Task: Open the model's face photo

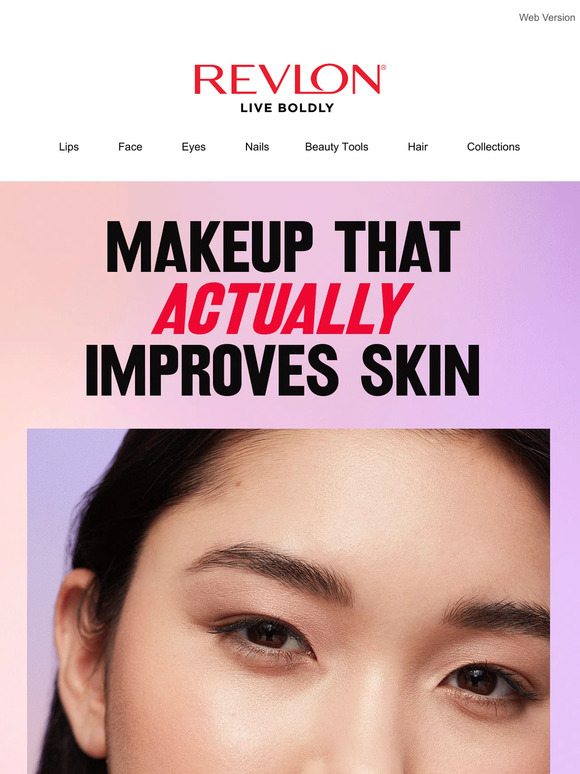Action: [x=288, y=601]
